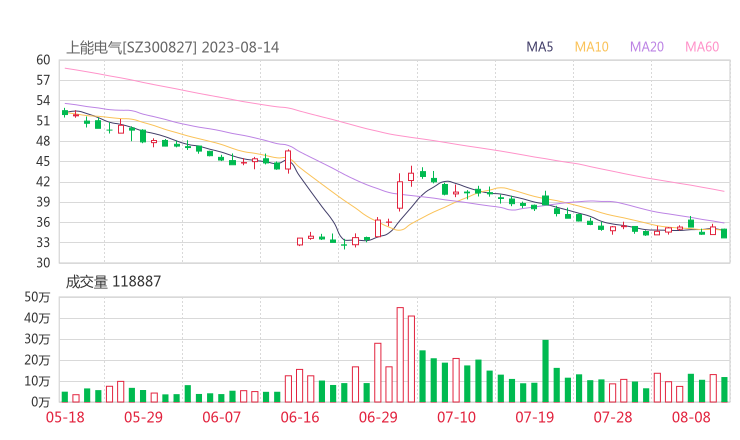The height and width of the screenshot is (440, 740).
Task: Click the tallest red volume bar
Action: pos(400,354)
